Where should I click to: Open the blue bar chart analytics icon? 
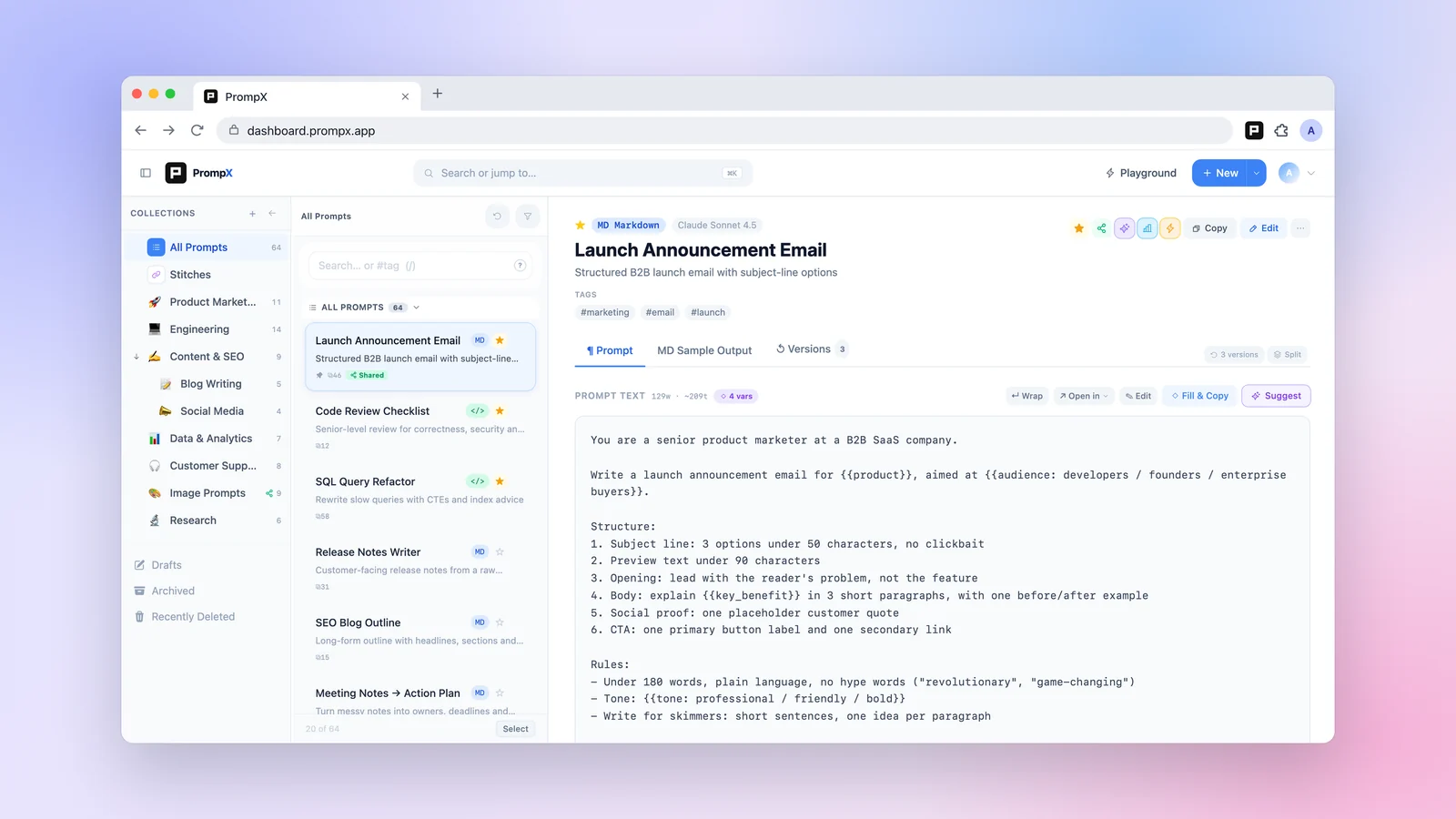pos(1148,228)
